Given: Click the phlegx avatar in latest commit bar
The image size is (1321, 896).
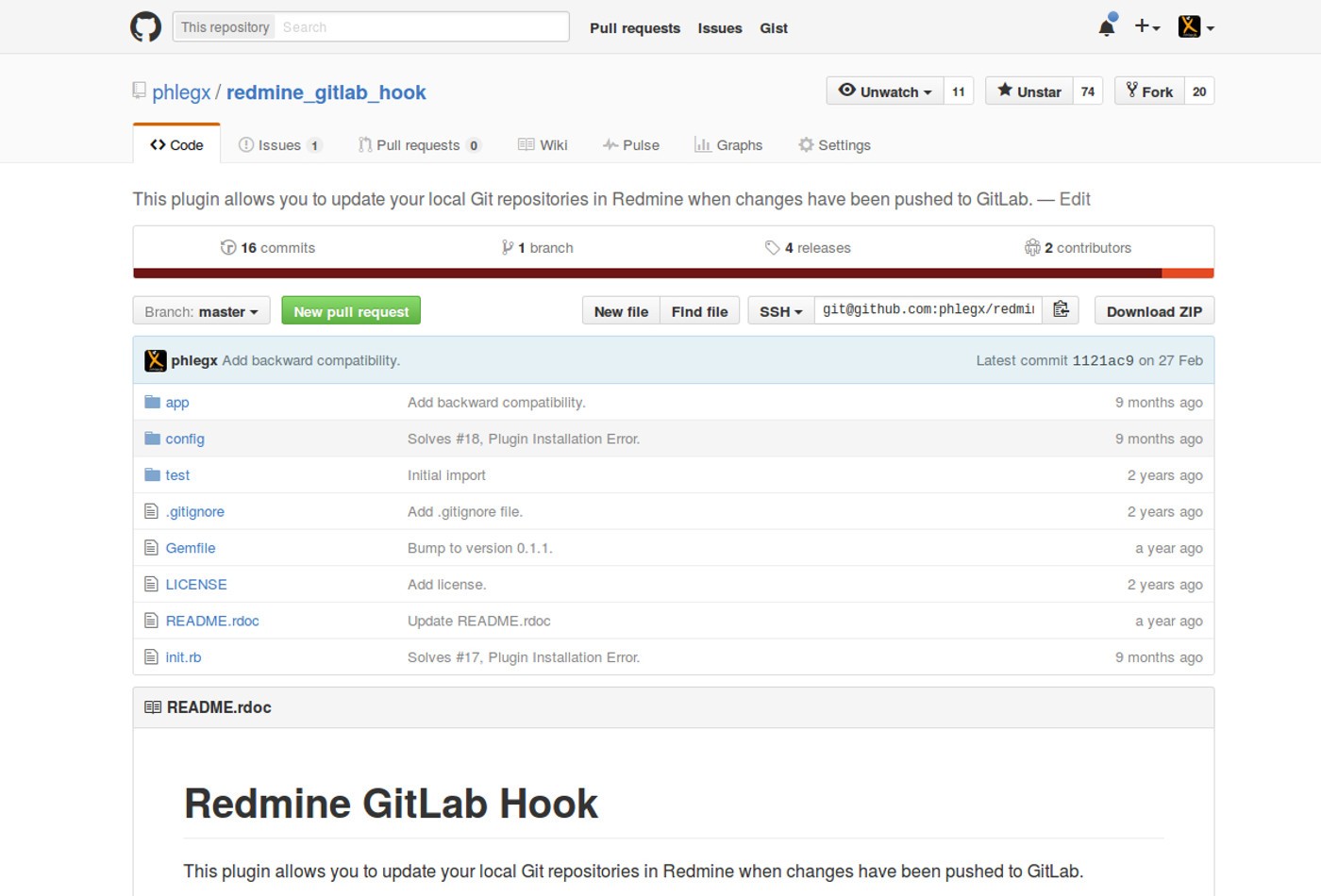Looking at the screenshot, I should (156, 360).
